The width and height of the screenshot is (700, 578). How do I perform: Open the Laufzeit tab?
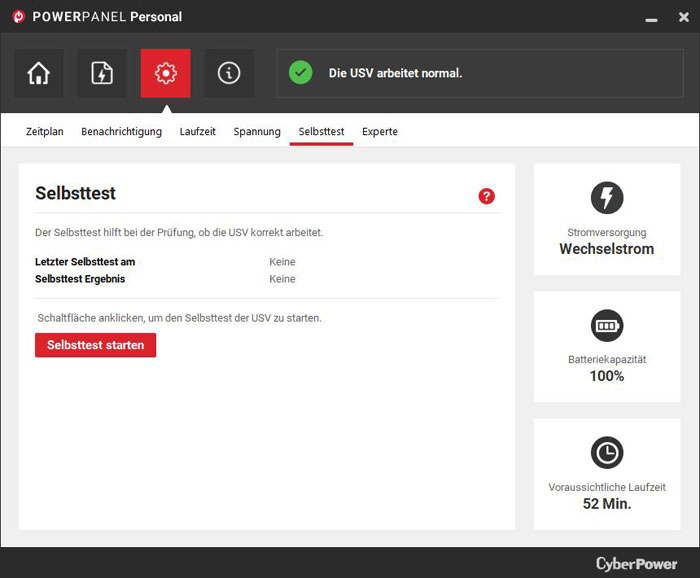pos(197,131)
